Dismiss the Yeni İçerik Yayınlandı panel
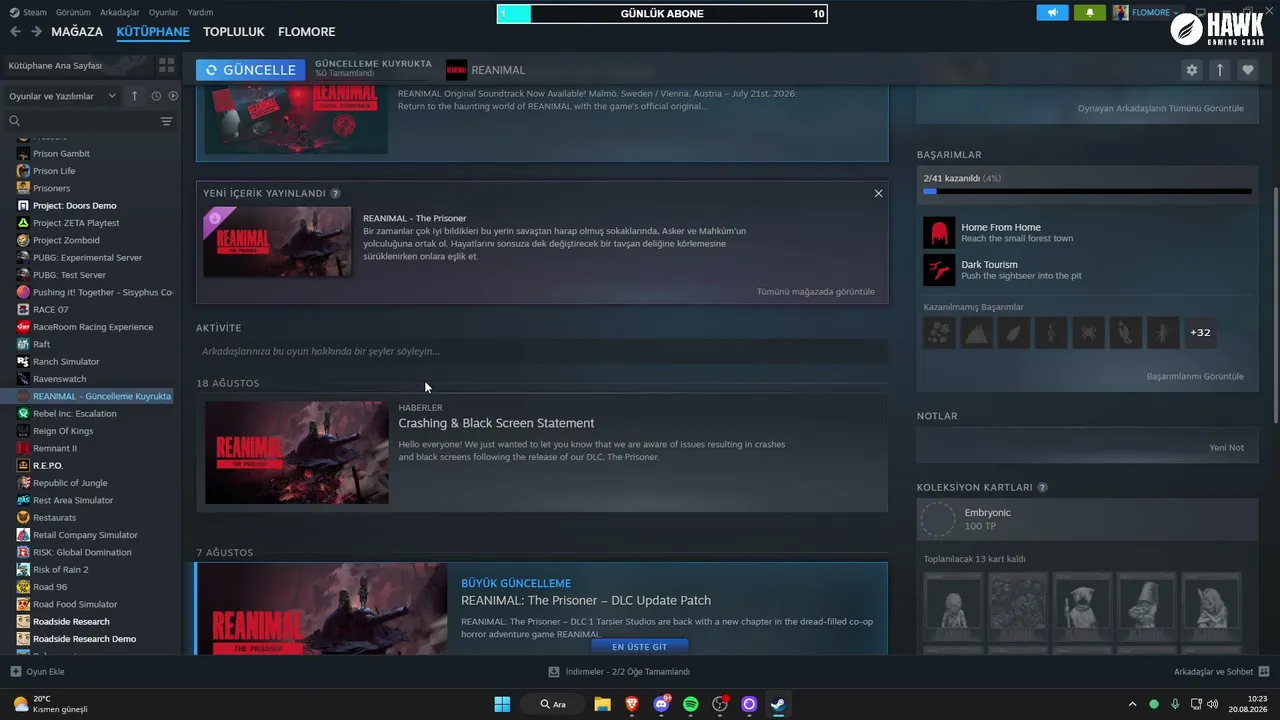 (878, 193)
